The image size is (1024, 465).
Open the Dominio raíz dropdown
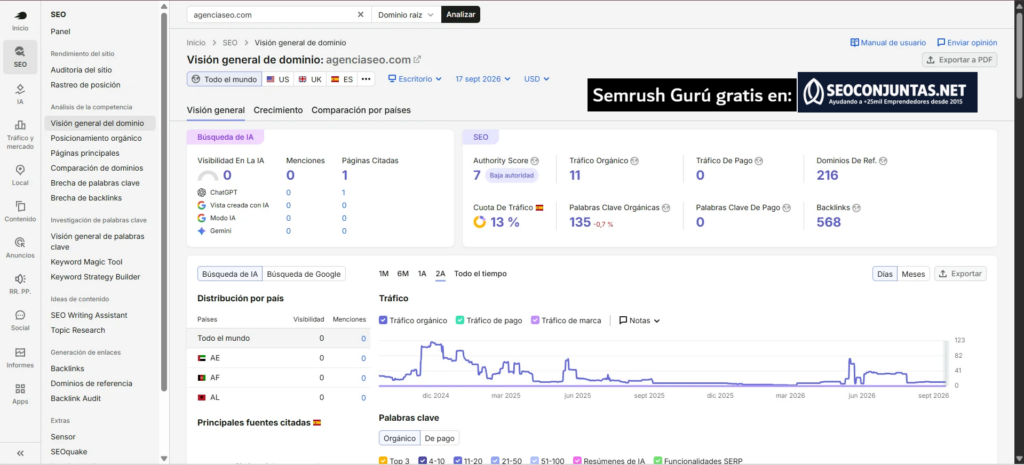point(406,14)
